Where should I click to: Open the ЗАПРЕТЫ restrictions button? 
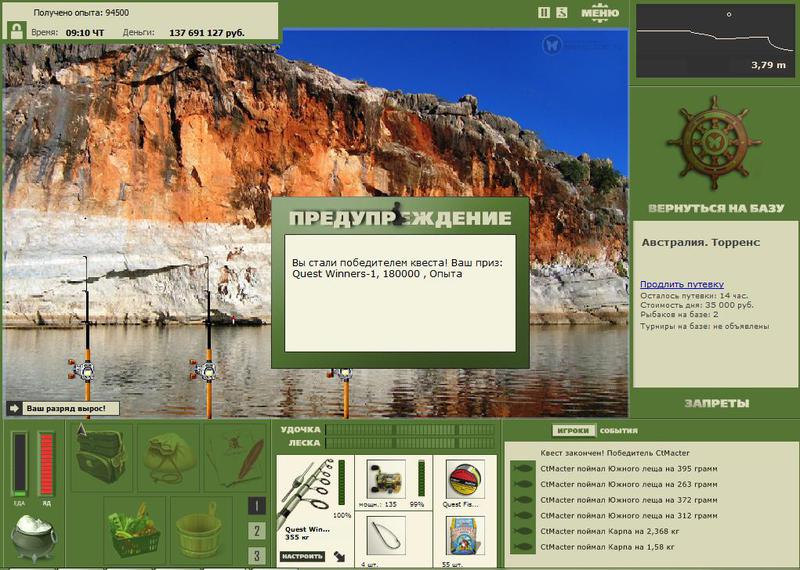click(716, 404)
